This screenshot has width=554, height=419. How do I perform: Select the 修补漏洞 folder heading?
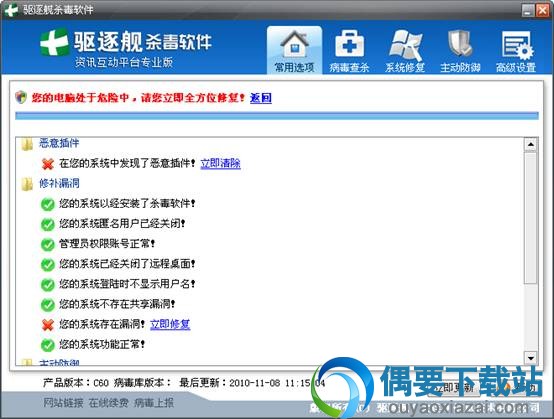pos(59,183)
